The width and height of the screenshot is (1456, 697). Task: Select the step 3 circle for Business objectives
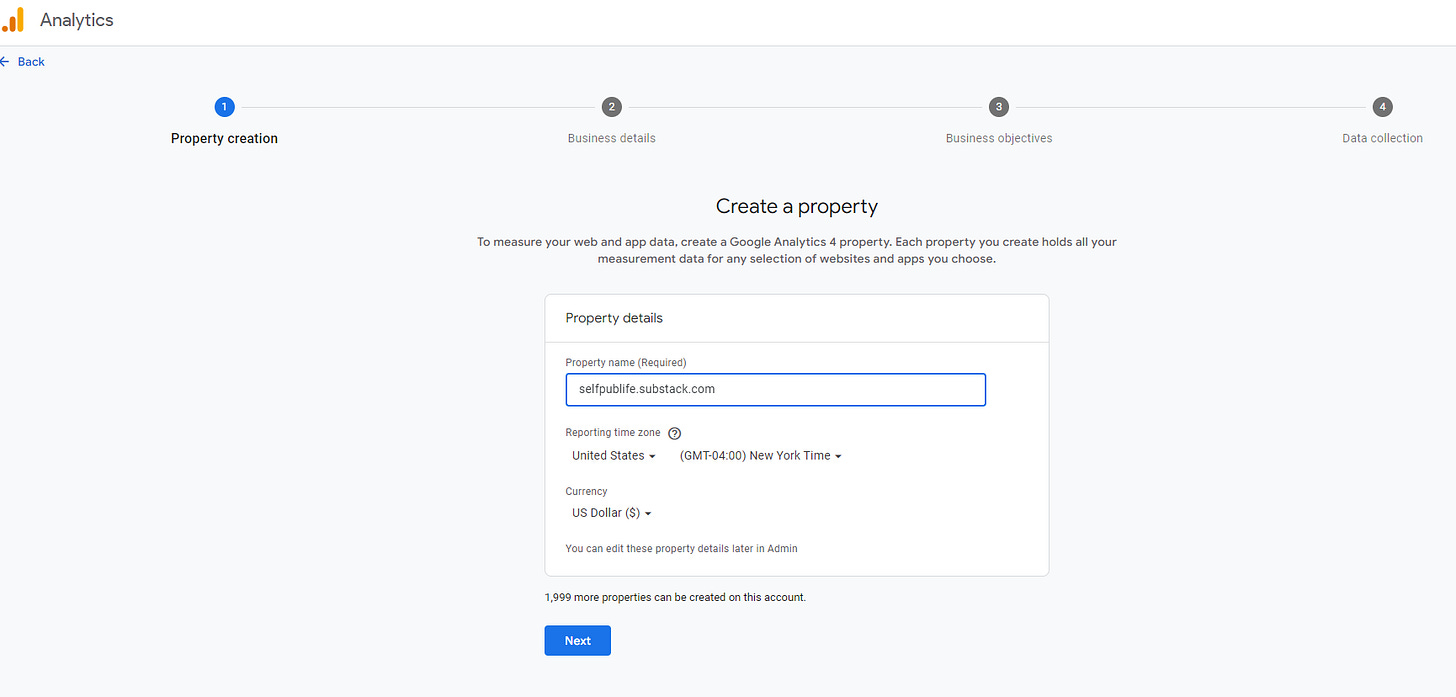click(x=998, y=106)
